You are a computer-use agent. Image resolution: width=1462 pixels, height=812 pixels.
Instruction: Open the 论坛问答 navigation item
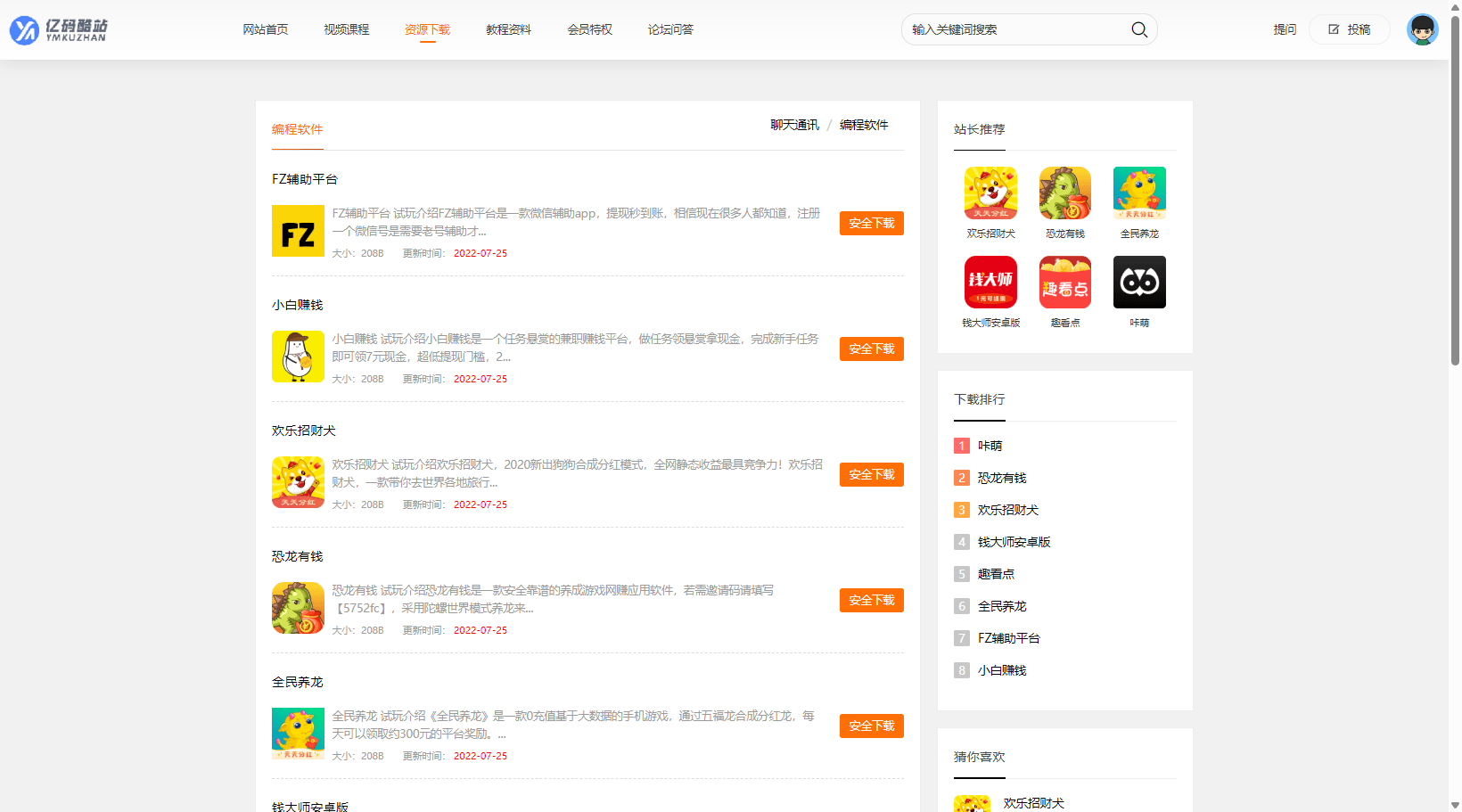coord(670,29)
